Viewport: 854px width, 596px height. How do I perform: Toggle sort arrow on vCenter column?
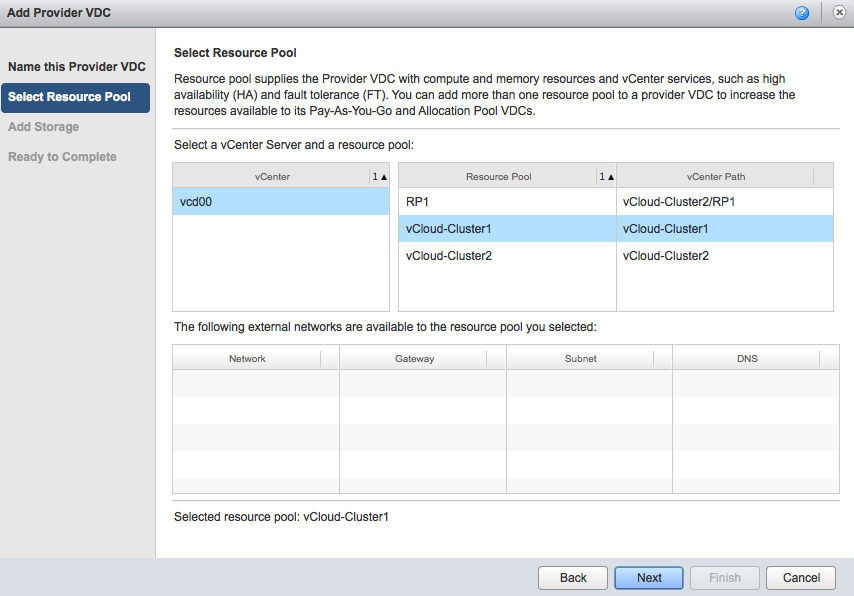[x=380, y=177]
